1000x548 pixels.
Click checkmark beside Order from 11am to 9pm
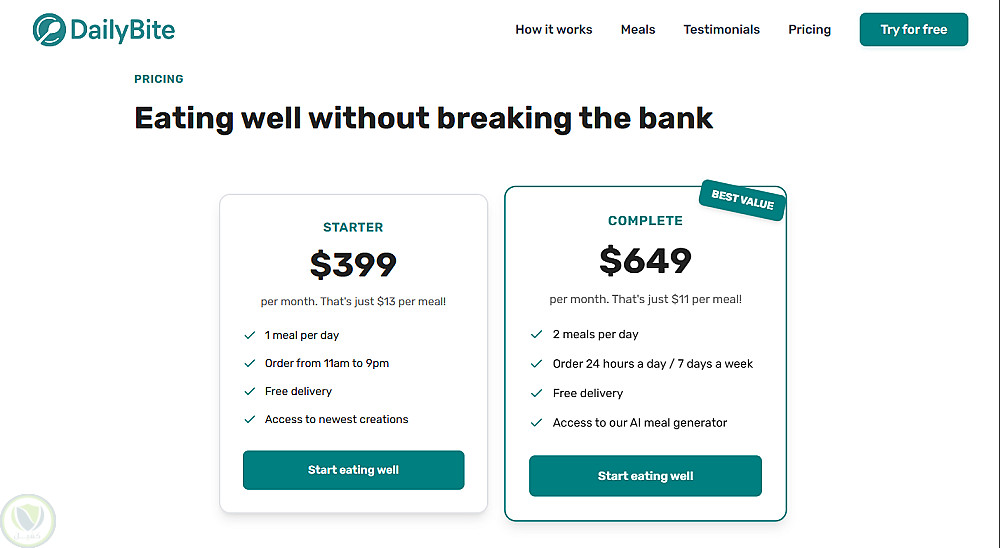(250, 363)
